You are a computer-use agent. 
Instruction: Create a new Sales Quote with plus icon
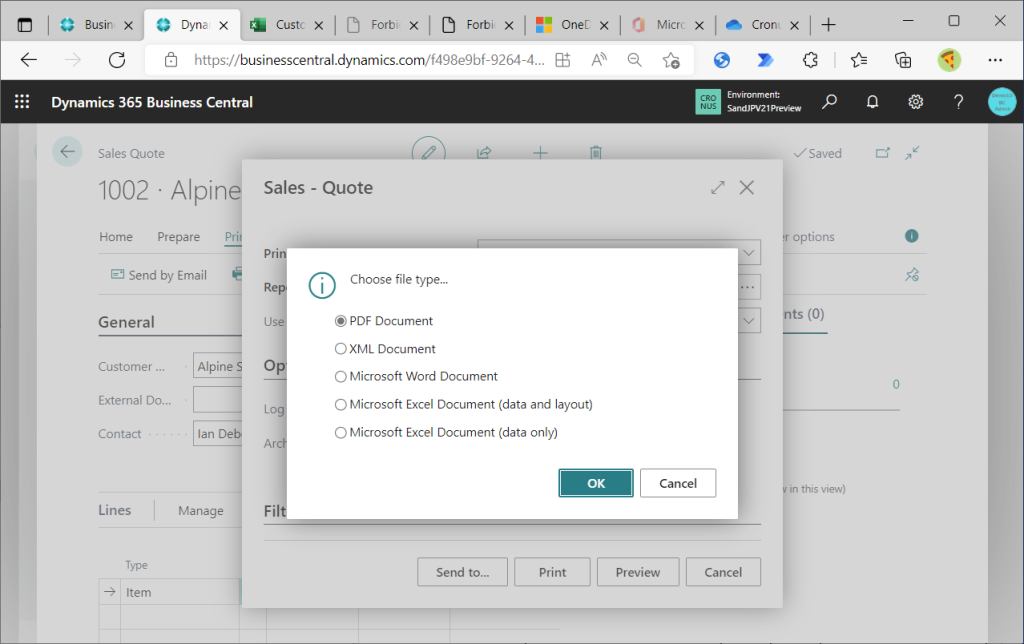(x=540, y=153)
